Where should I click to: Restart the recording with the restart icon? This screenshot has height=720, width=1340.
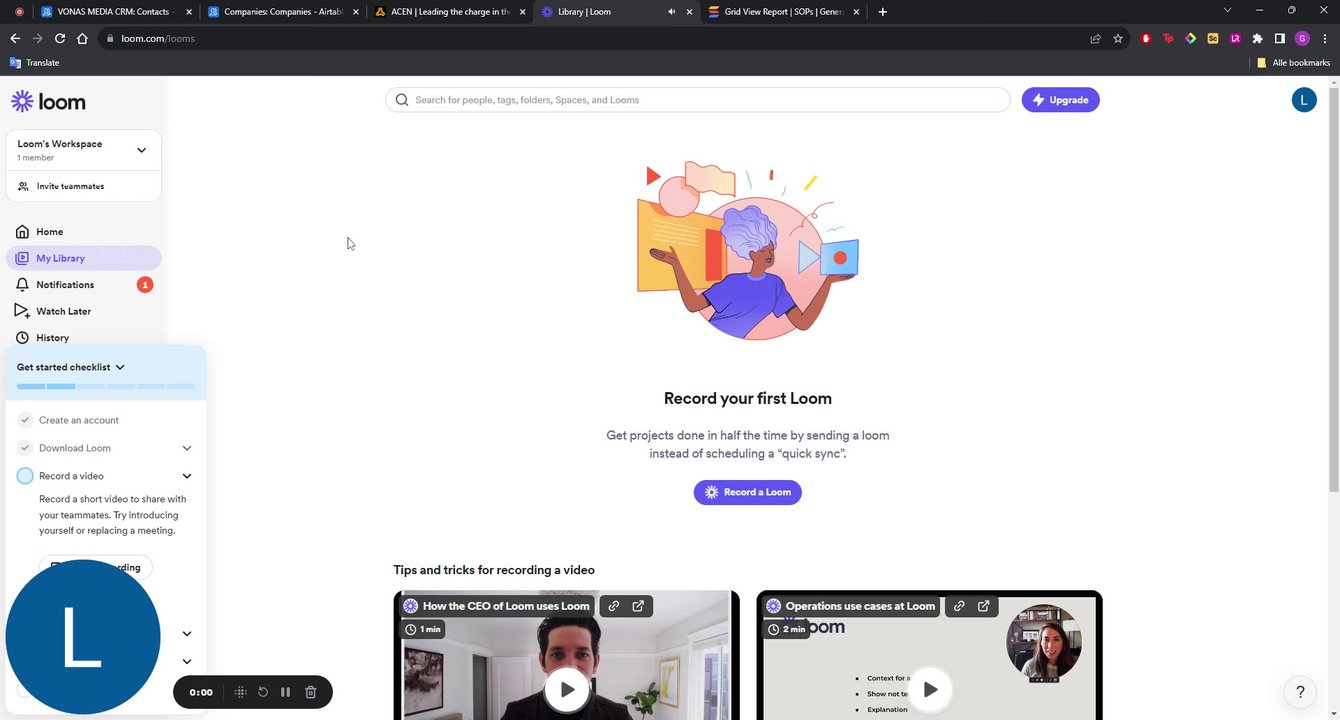tap(263, 692)
